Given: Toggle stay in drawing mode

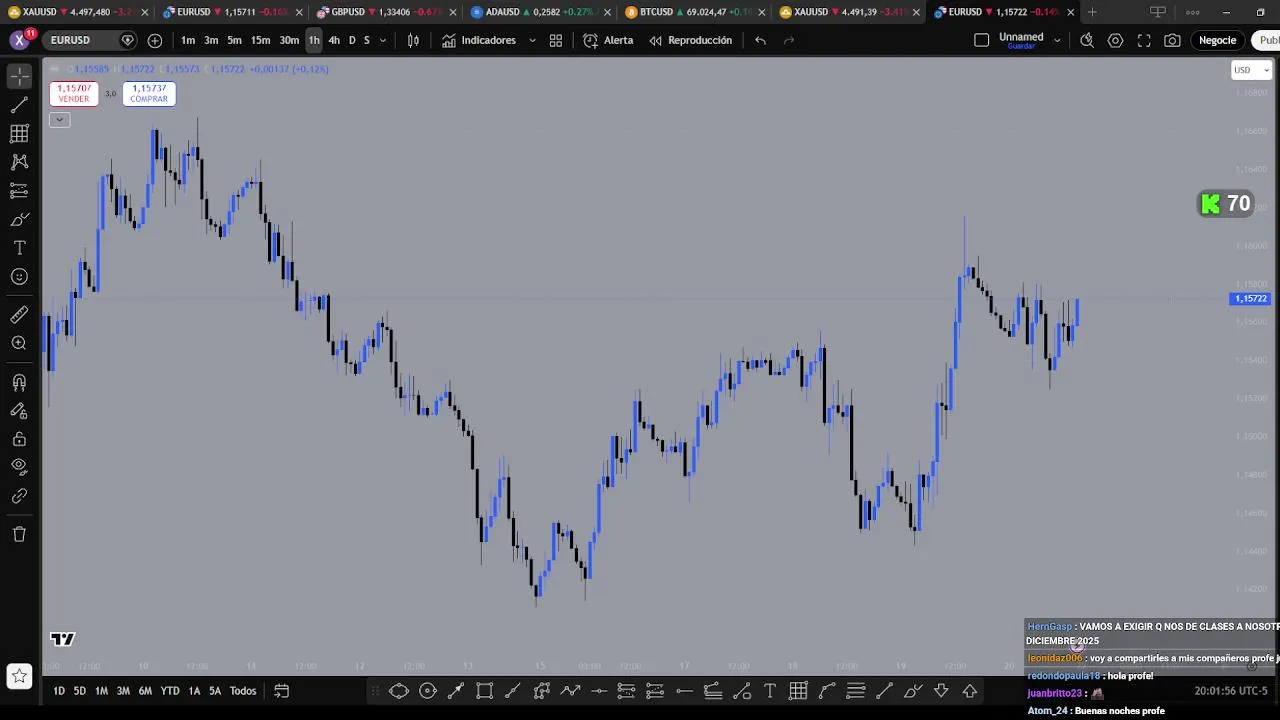Looking at the screenshot, I should (19, 410).
